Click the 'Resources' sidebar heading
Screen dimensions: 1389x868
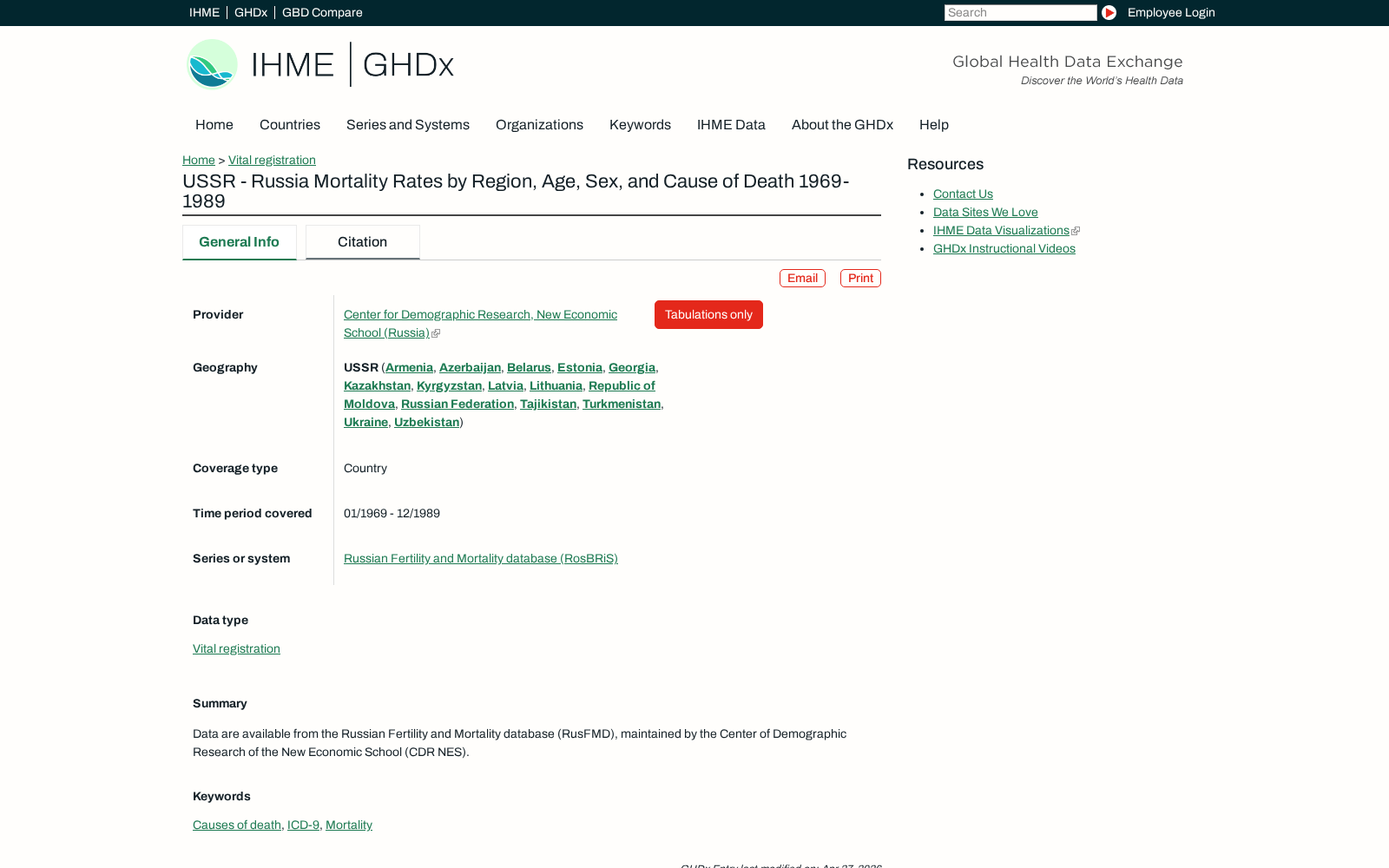pyautogui.click(x=945, y=164)
